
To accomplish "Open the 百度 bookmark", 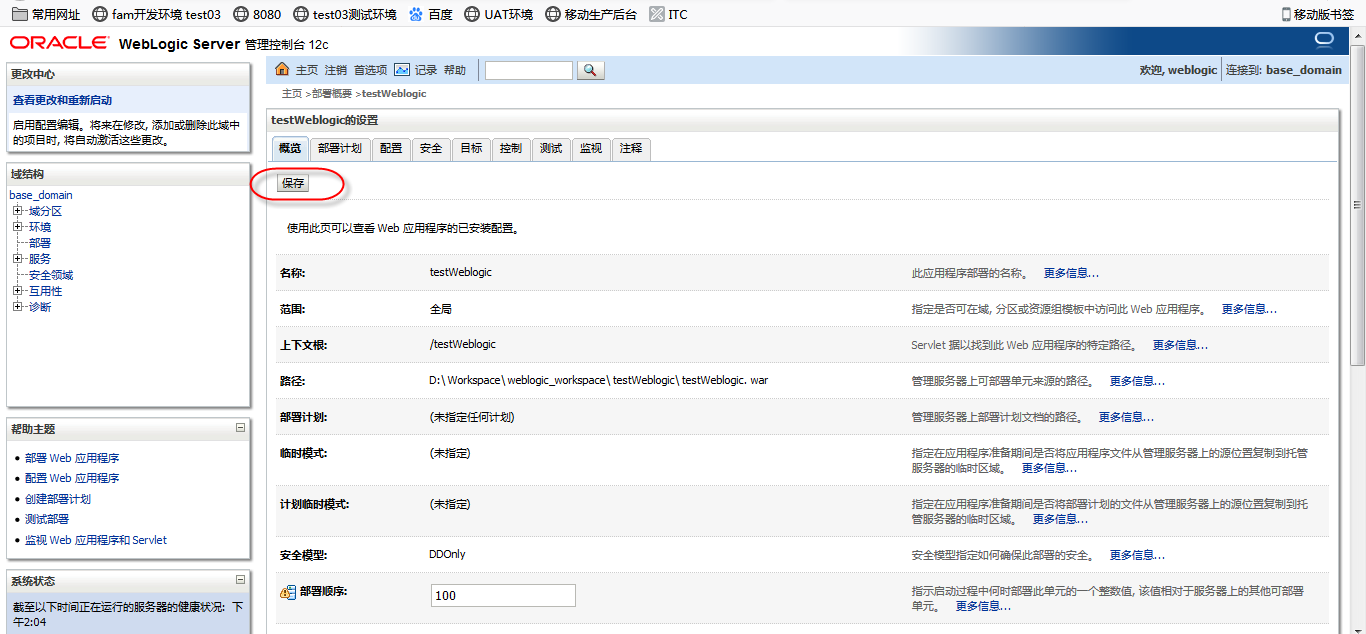I will point(430,14).
